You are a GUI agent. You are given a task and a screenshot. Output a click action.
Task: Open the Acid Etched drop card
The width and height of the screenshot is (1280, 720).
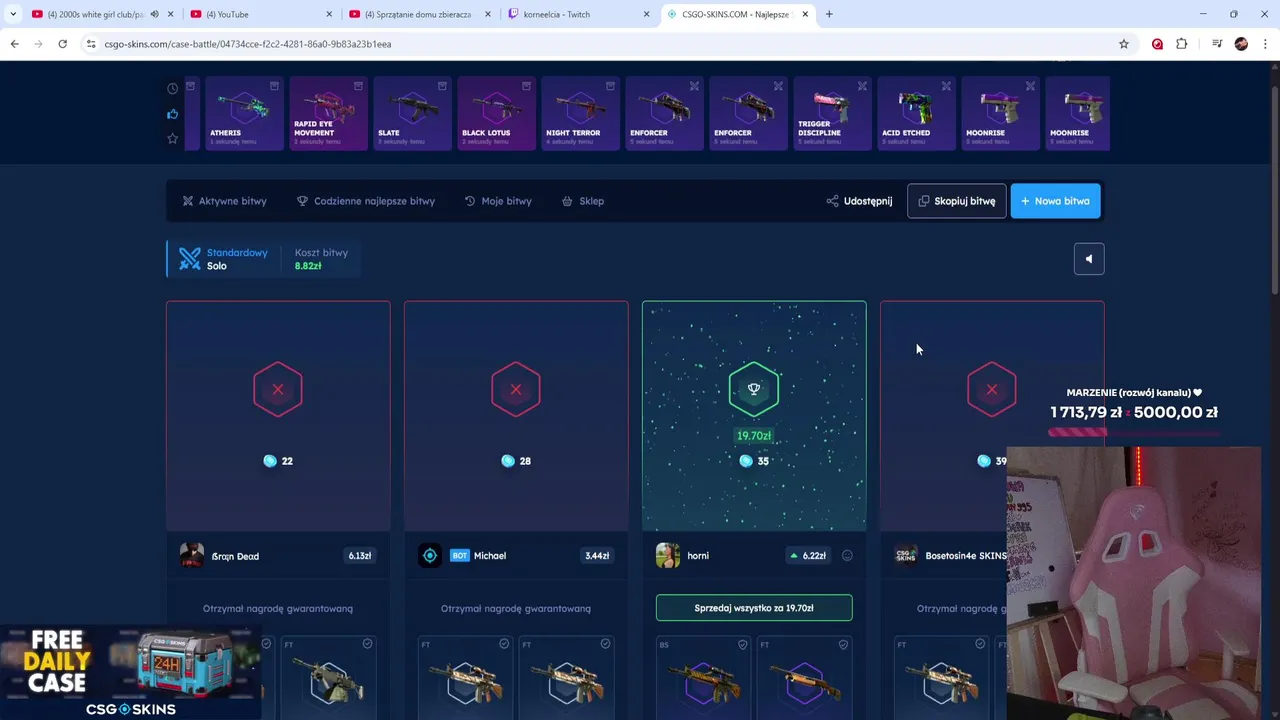pos(916,114)
